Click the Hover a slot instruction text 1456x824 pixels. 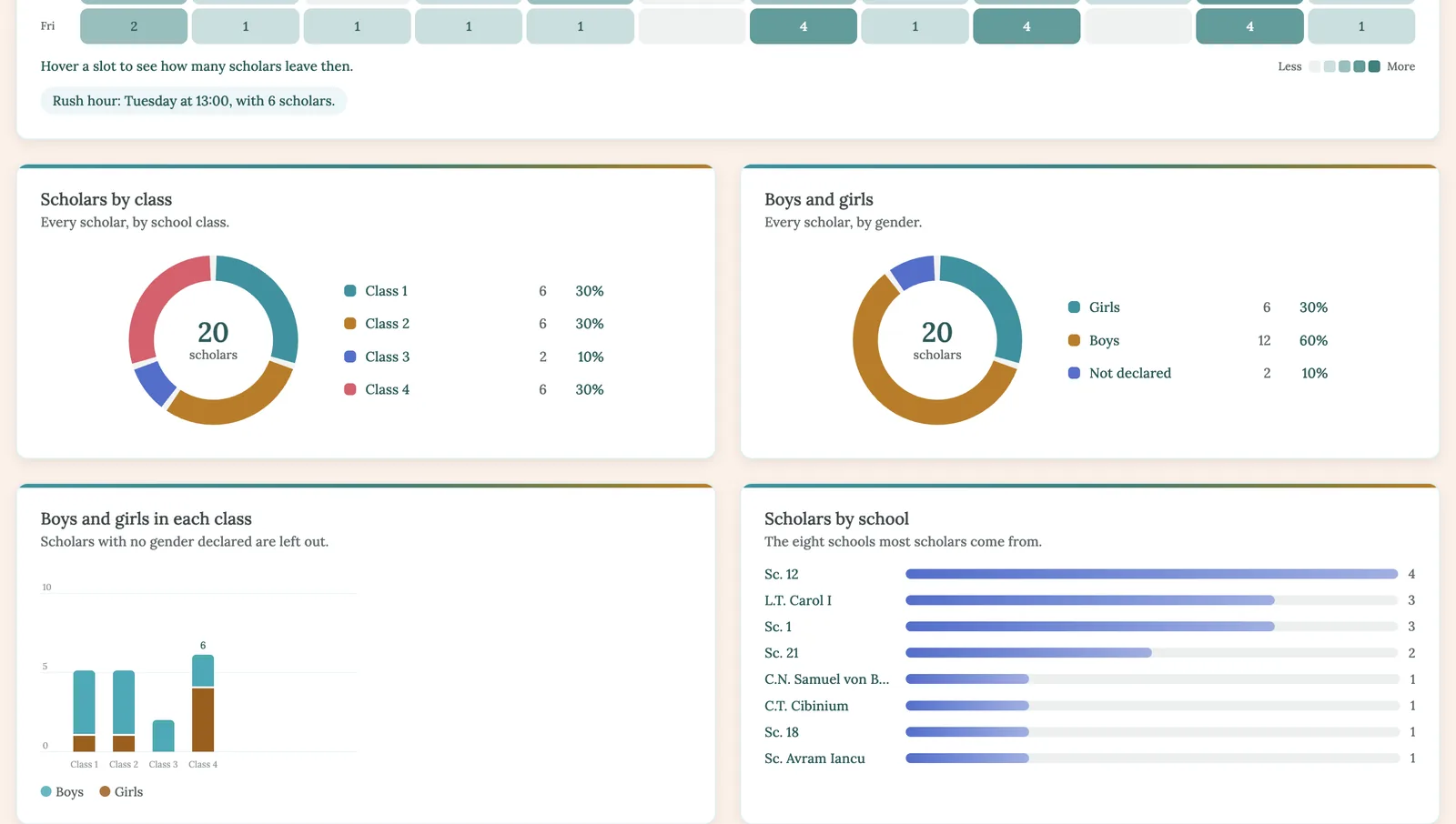click(x=197, y=66)
